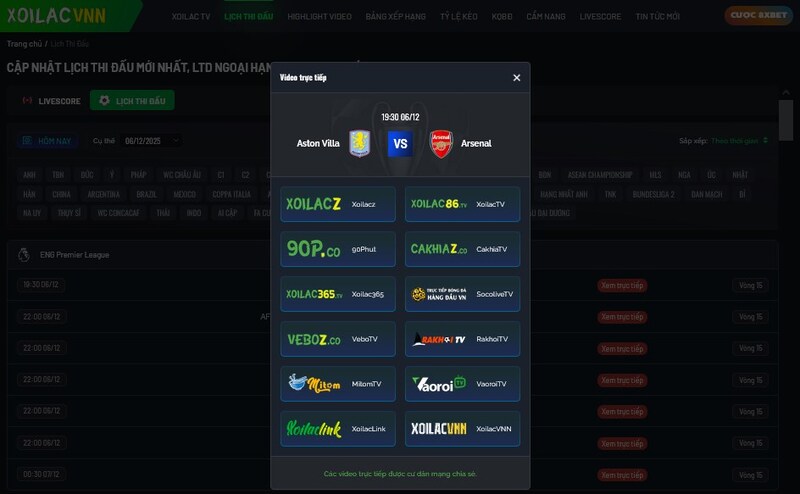Image resolution: width=800 pixels, height=494 pixels.
Task: Open the Xoilacz stream logo
Action: pos(314,204)
